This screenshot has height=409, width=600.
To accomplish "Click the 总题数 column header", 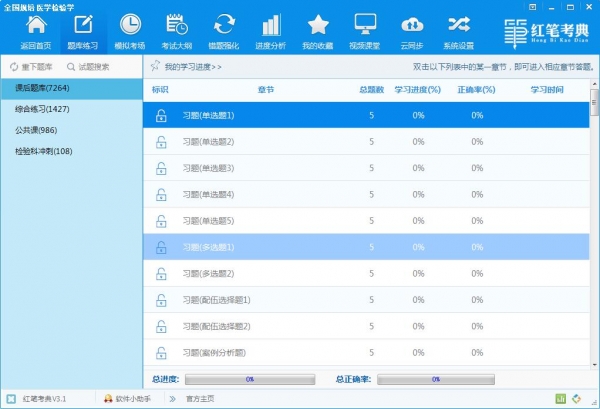I will (x=371, y=90).
